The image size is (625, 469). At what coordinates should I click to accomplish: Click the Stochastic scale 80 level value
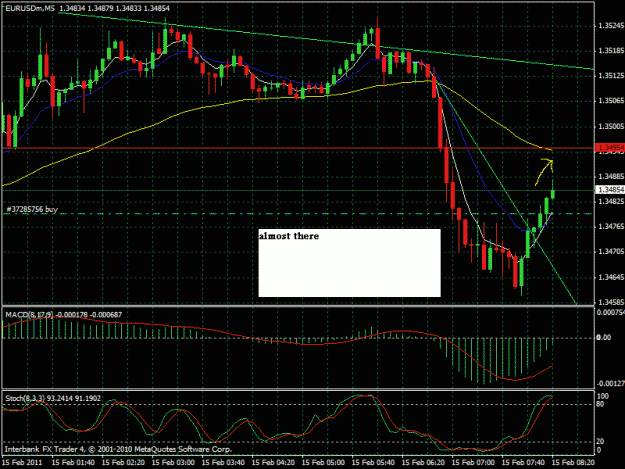(601, 404)
